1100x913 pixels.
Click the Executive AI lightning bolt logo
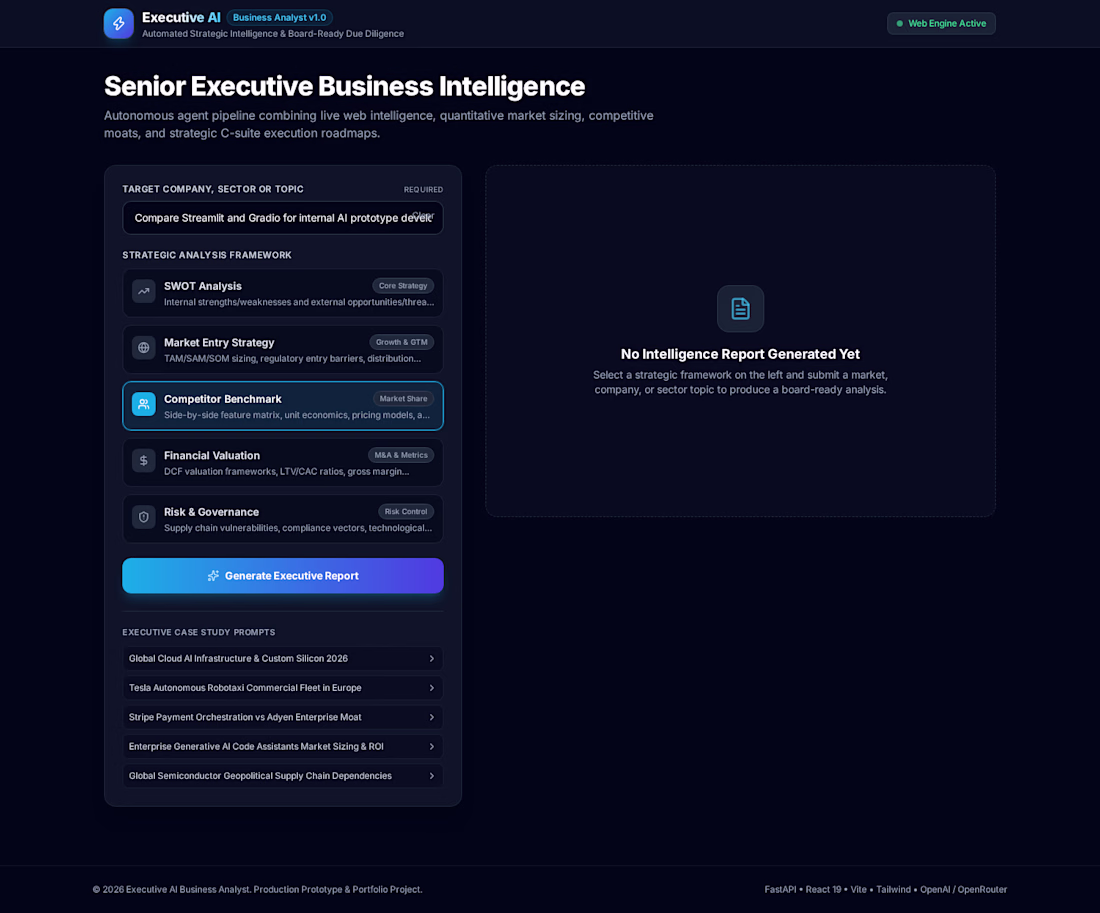click(119, 24)
